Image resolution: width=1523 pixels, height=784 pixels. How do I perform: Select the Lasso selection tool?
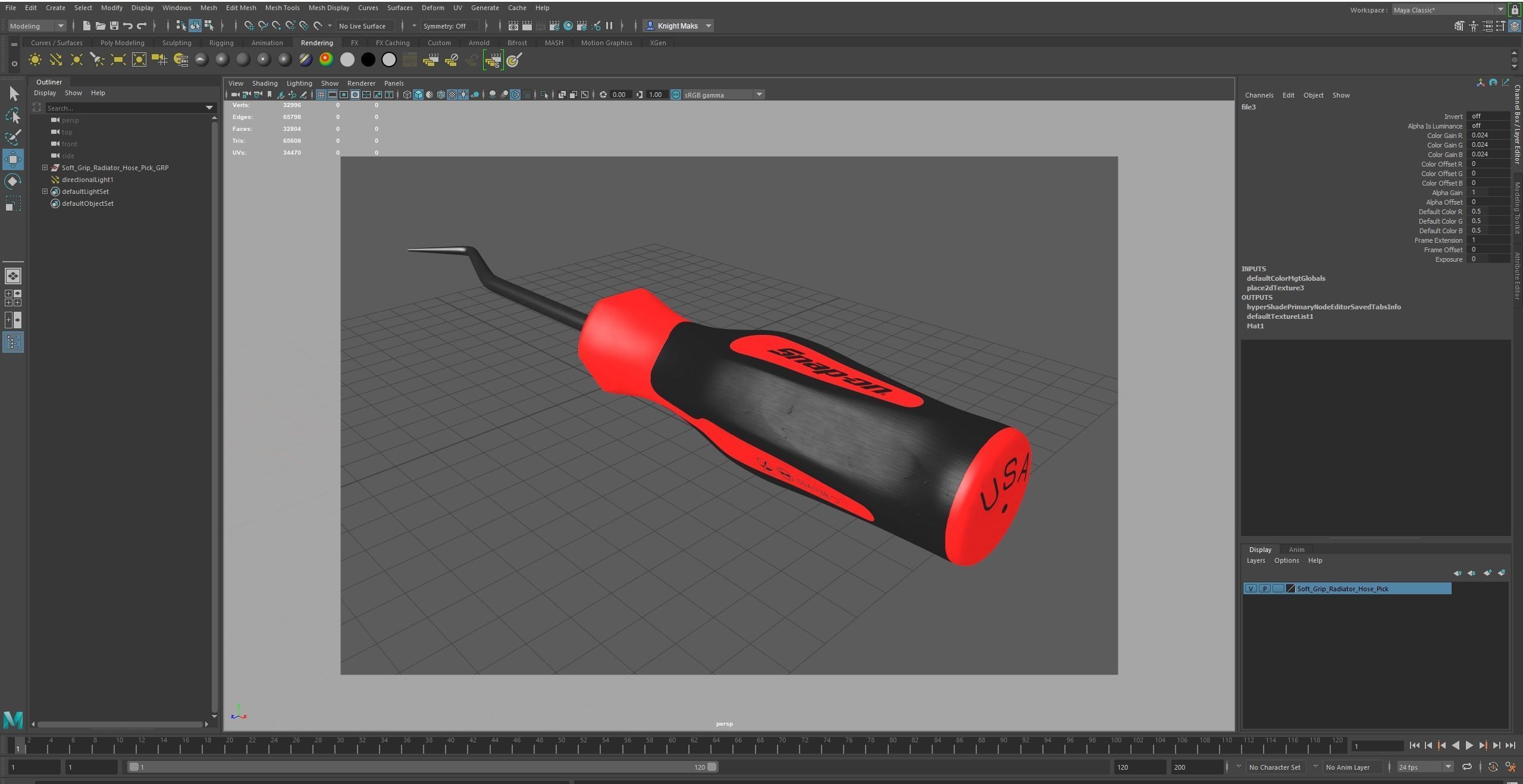(13, 115)
